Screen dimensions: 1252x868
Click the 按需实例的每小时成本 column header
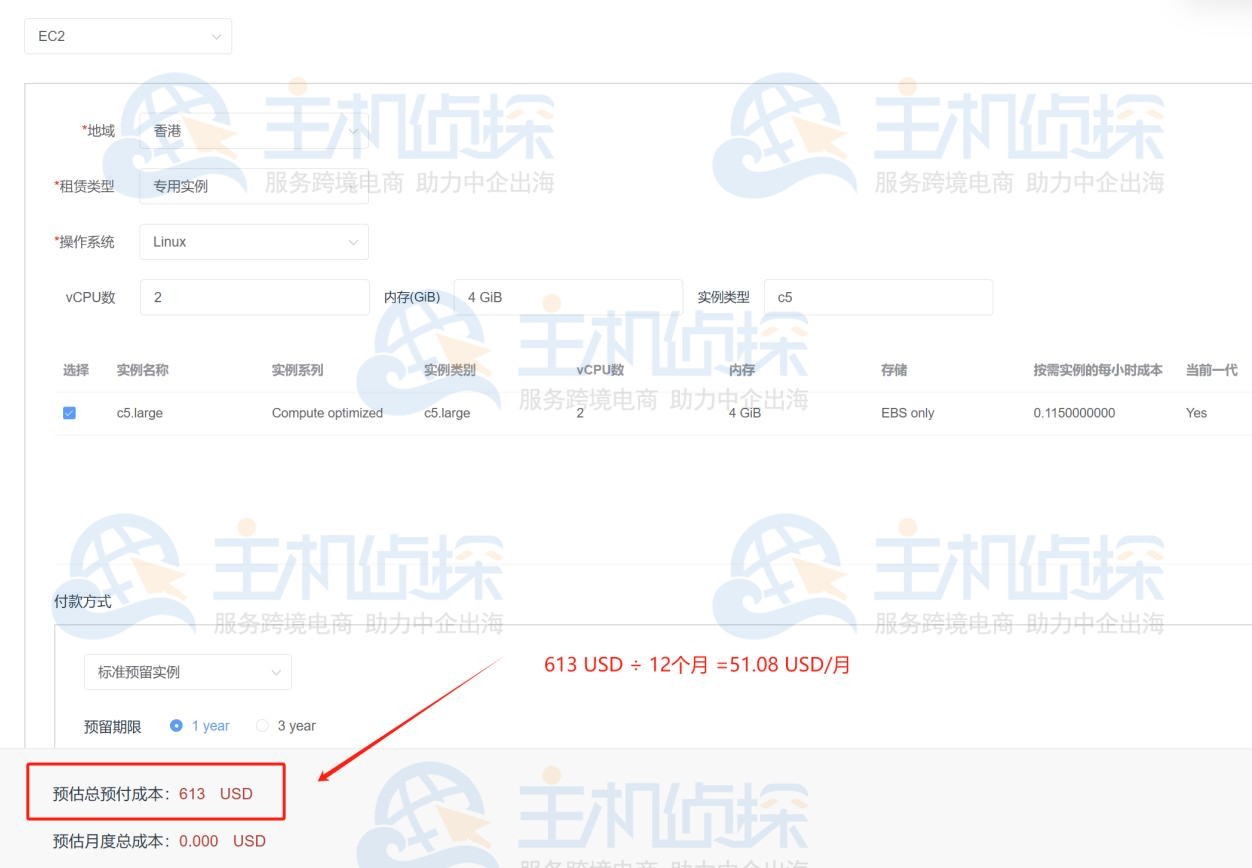point(1098,370)
